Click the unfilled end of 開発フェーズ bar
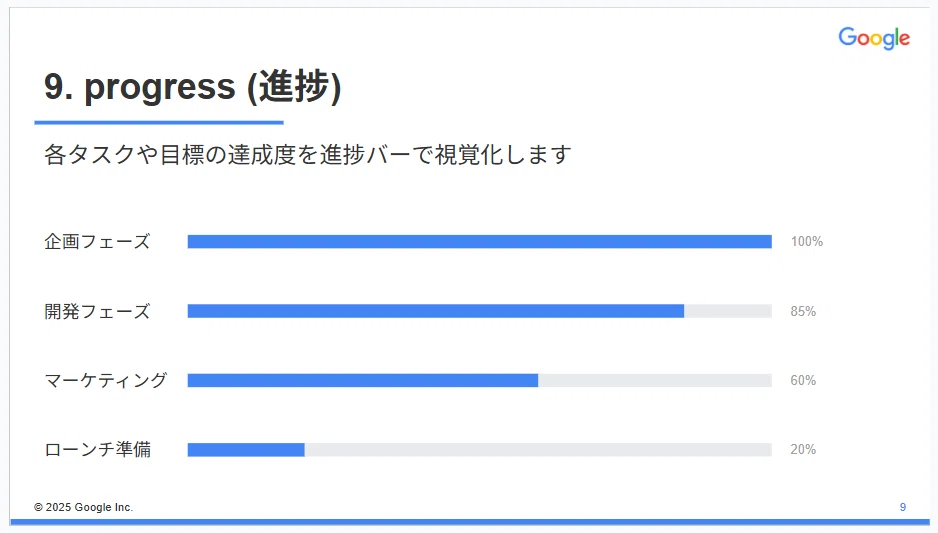The height and width of the screenshot is (533, 938). (728, 311)
